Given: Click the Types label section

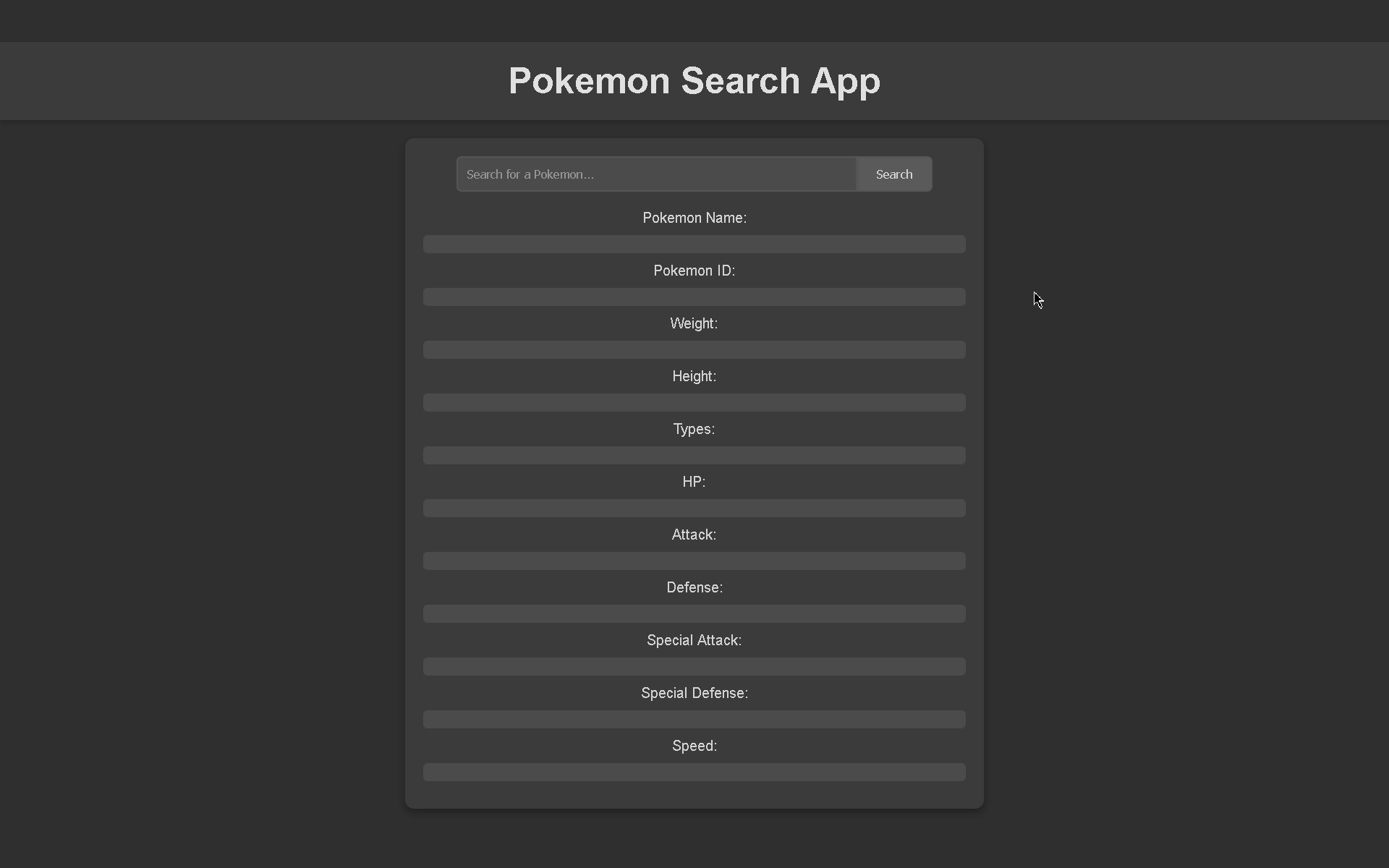Looking at the screenshot, I should [x=694, y=429].
